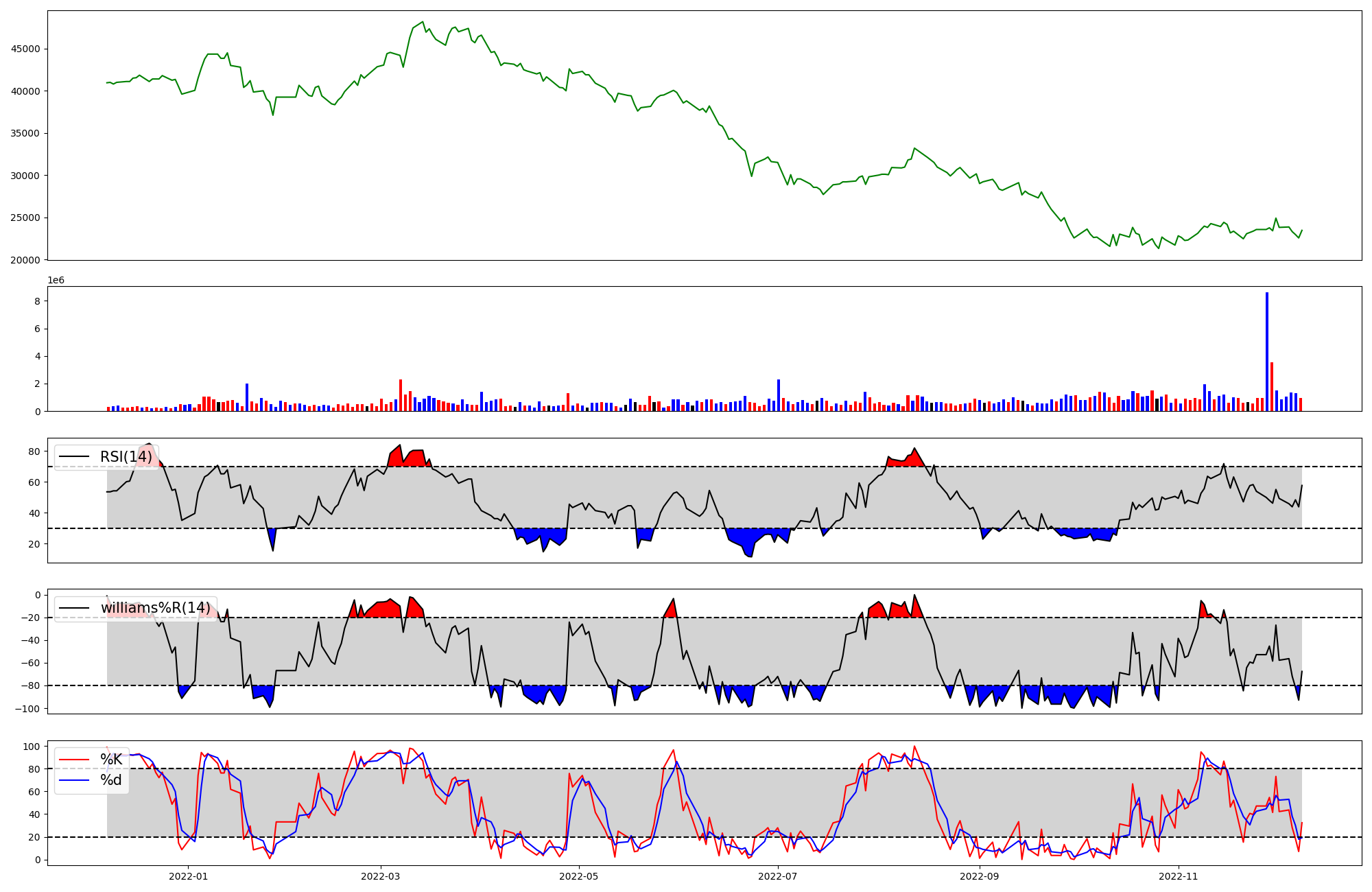Click the williams%R(14) legend entry

coord(155,608)
